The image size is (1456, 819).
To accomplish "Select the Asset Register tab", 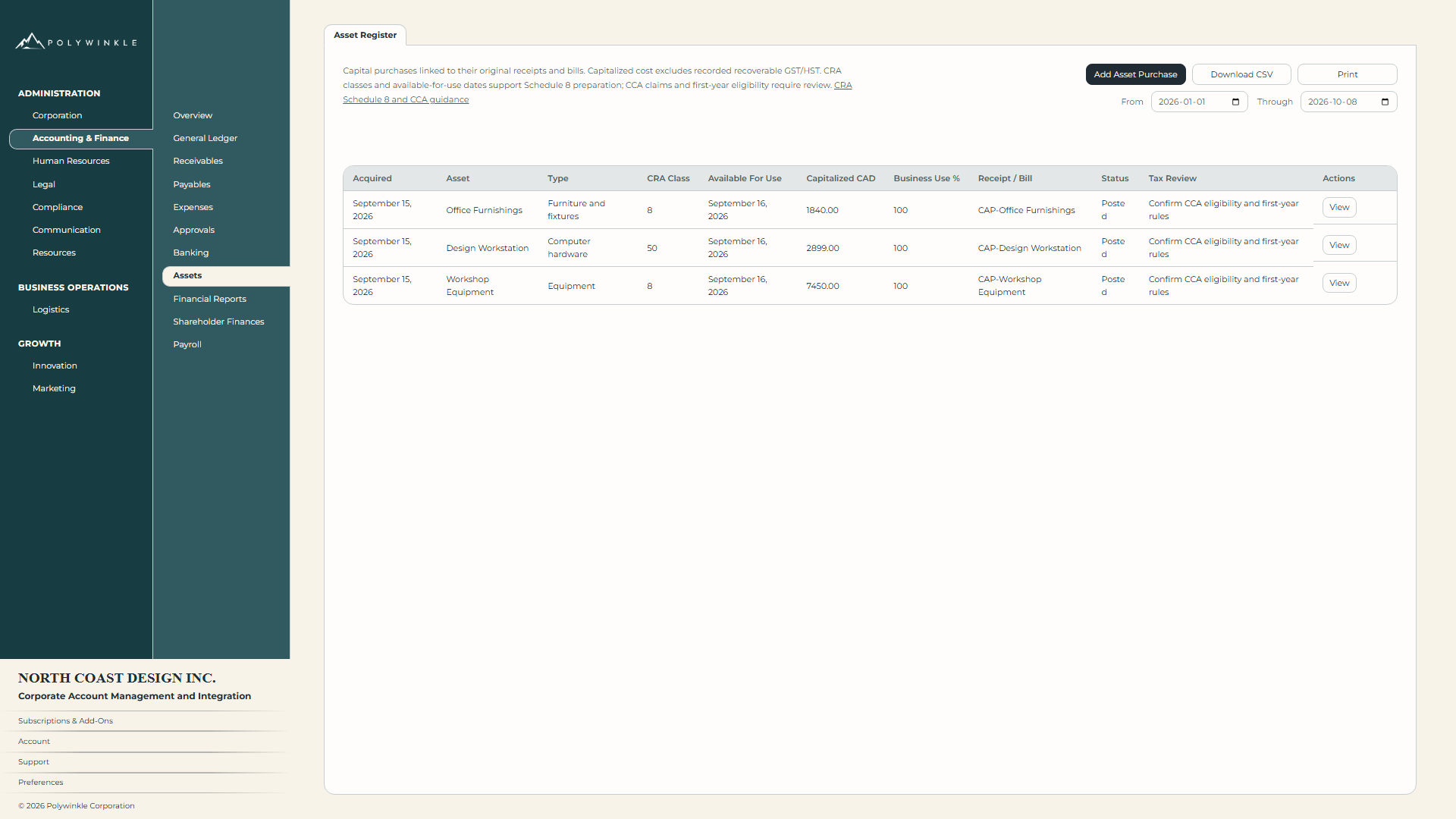I will (365, 35).
